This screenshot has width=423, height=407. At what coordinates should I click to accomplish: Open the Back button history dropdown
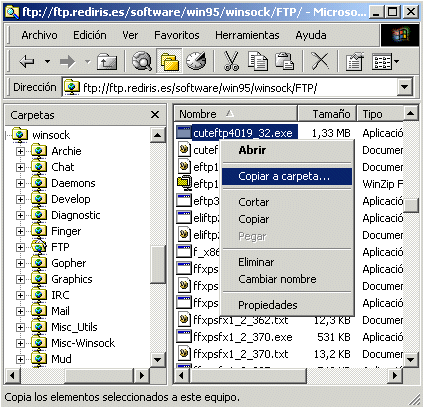pos(48,62)
